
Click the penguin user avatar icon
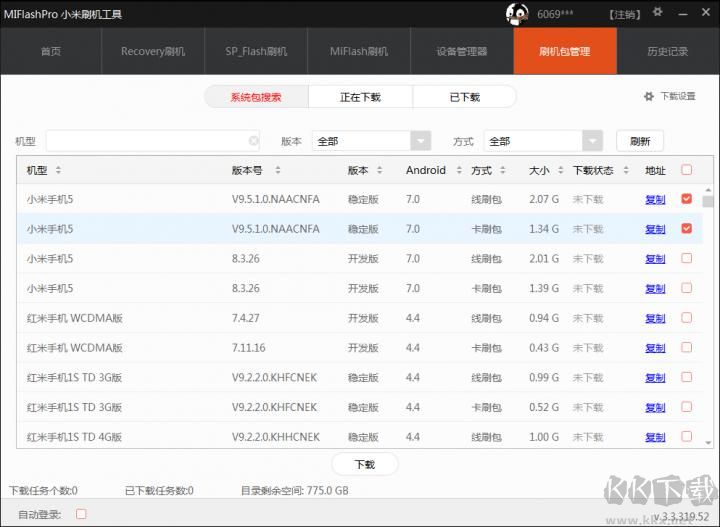click(x=517, y=14)
